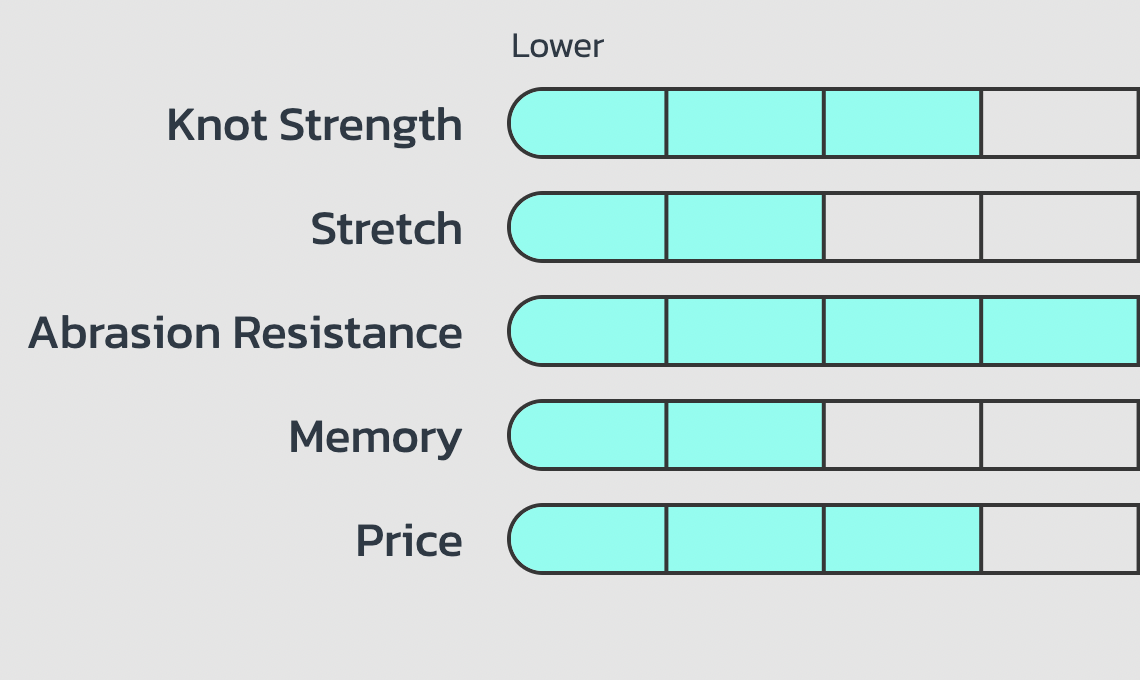Select third filled segment of Knot Strength bar
Image resolution: width=1140 pixels, height=680 pixels.
[902, 123]
